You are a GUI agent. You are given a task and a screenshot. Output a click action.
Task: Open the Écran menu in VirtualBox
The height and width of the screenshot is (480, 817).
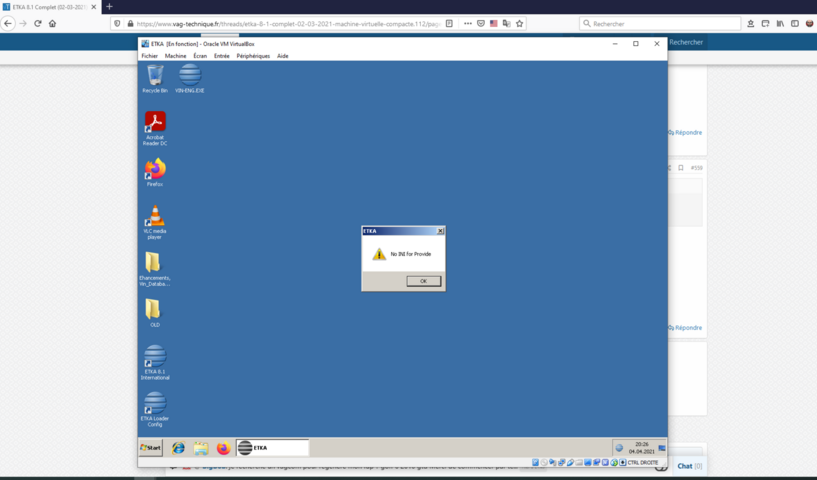pos(200,56)
